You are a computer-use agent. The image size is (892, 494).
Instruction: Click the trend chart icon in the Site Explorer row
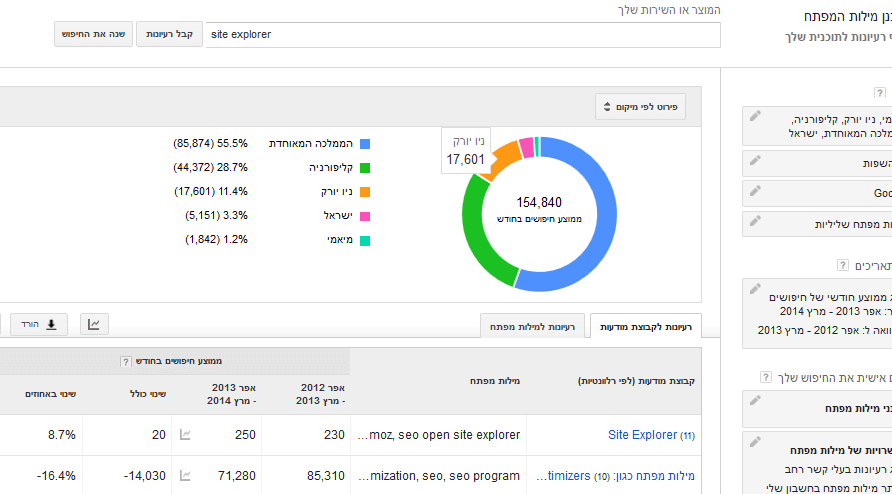(185, 435)
